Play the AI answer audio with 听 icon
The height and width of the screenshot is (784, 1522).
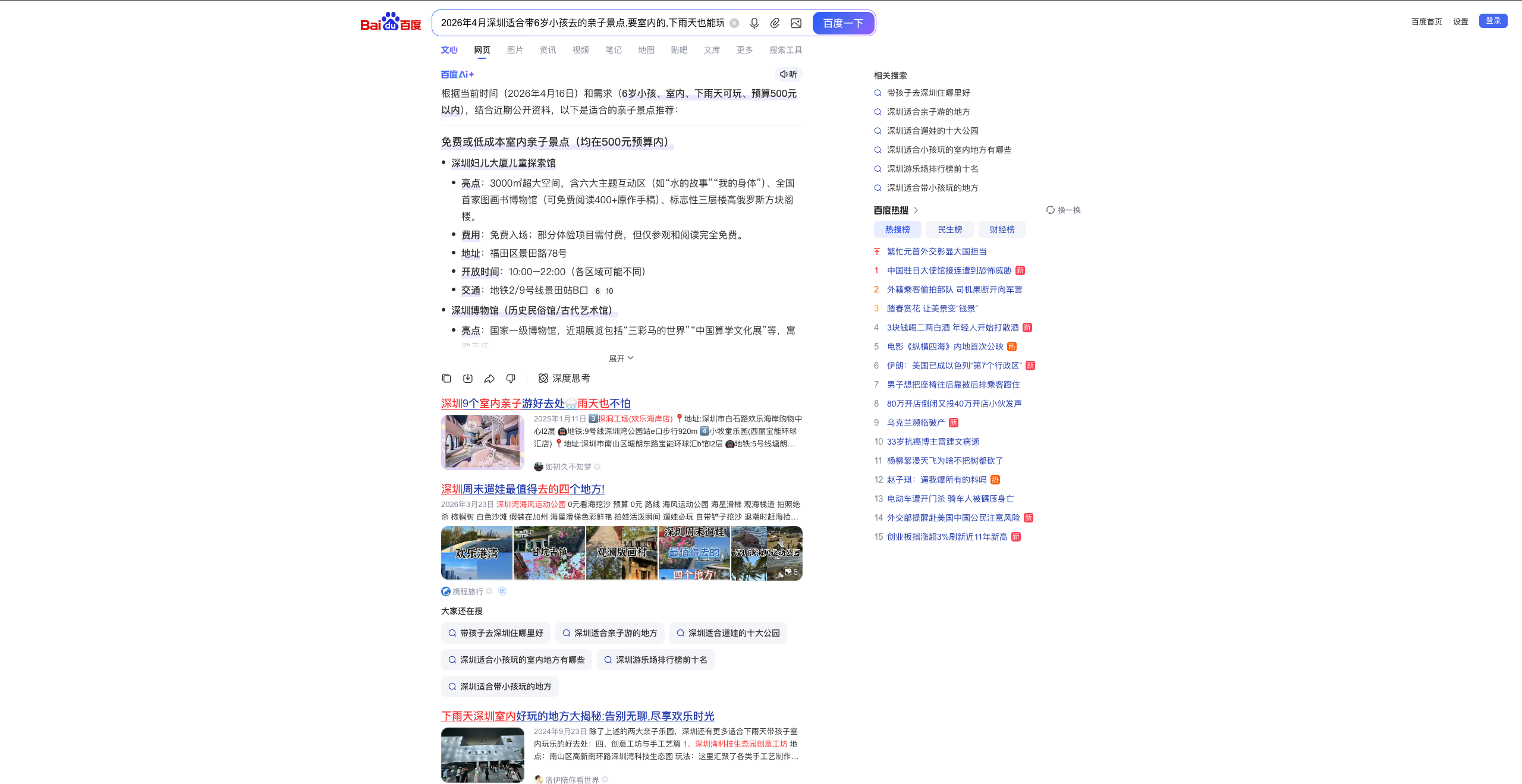(x=789, y=74)
